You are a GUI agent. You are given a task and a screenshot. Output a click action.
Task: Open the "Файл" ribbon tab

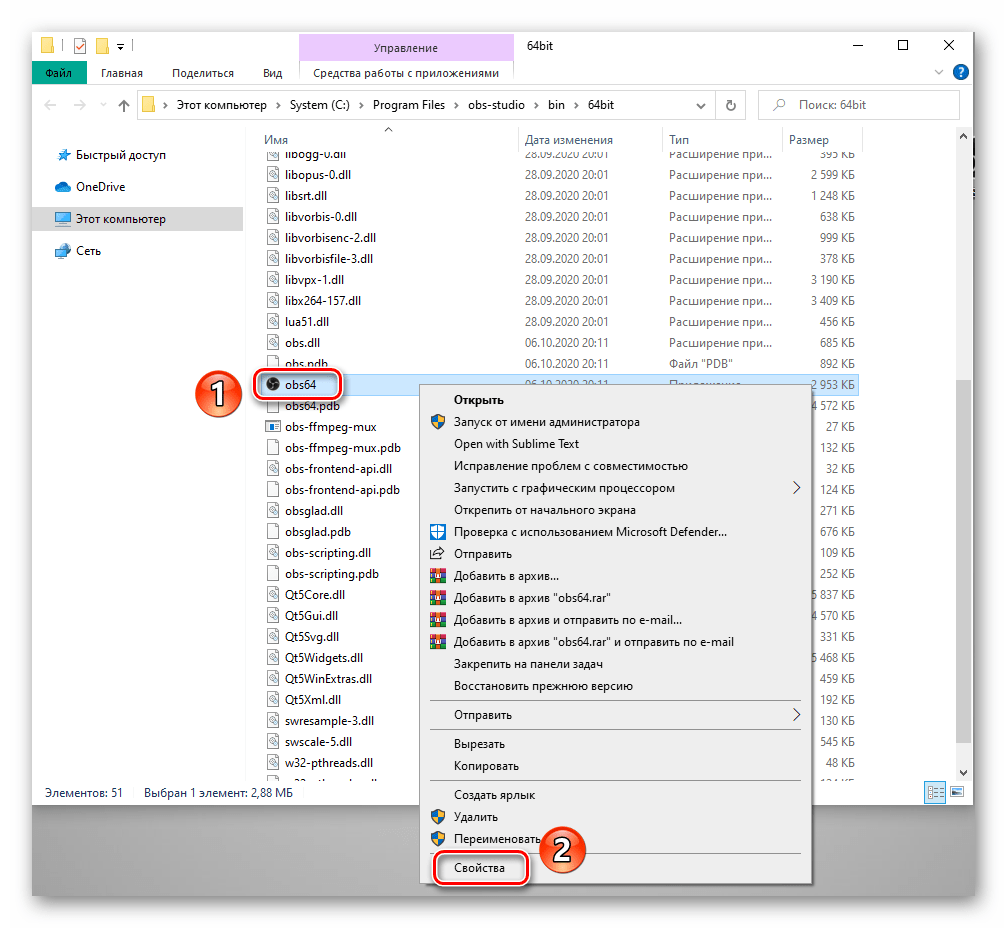tap(59, 73)
